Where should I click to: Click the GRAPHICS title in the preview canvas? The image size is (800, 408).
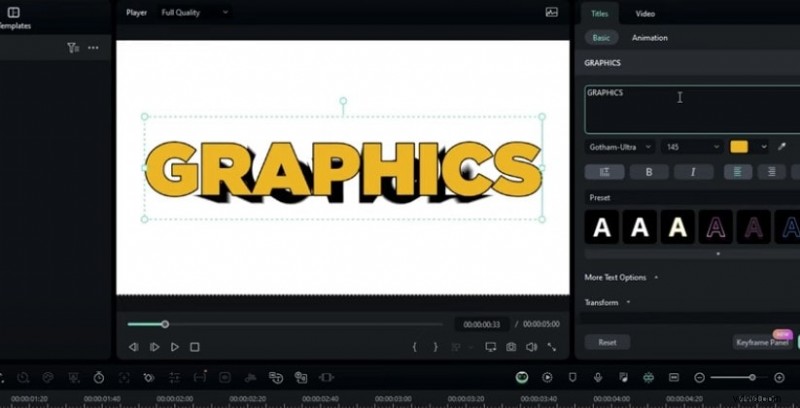pyautogui.click(x=343, y=171)
